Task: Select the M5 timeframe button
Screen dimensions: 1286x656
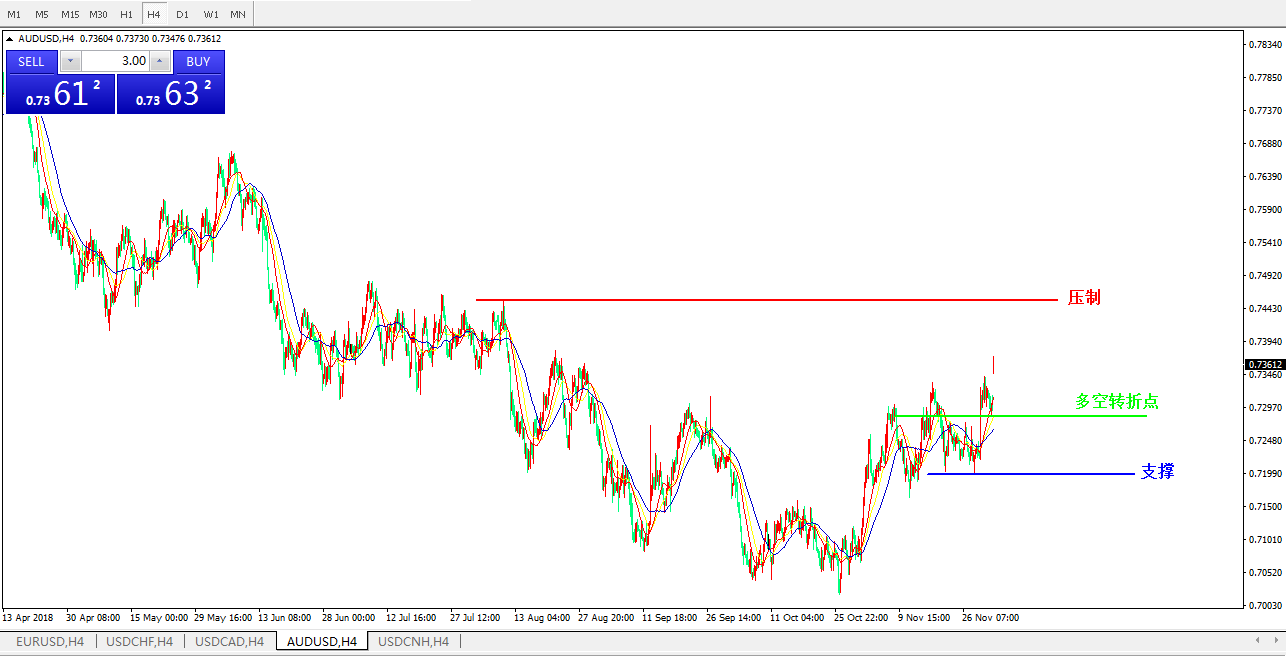Action: point(41,14)
